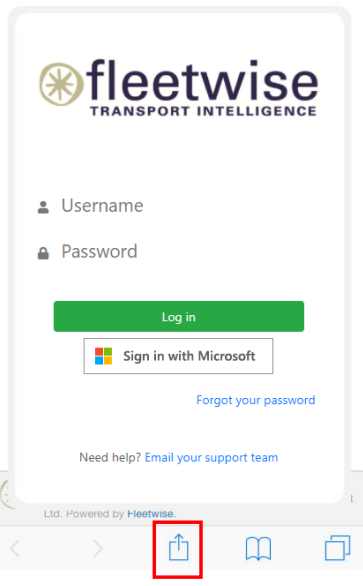
Task: Click the user silhouette icon beside Username
Action: 43,207
